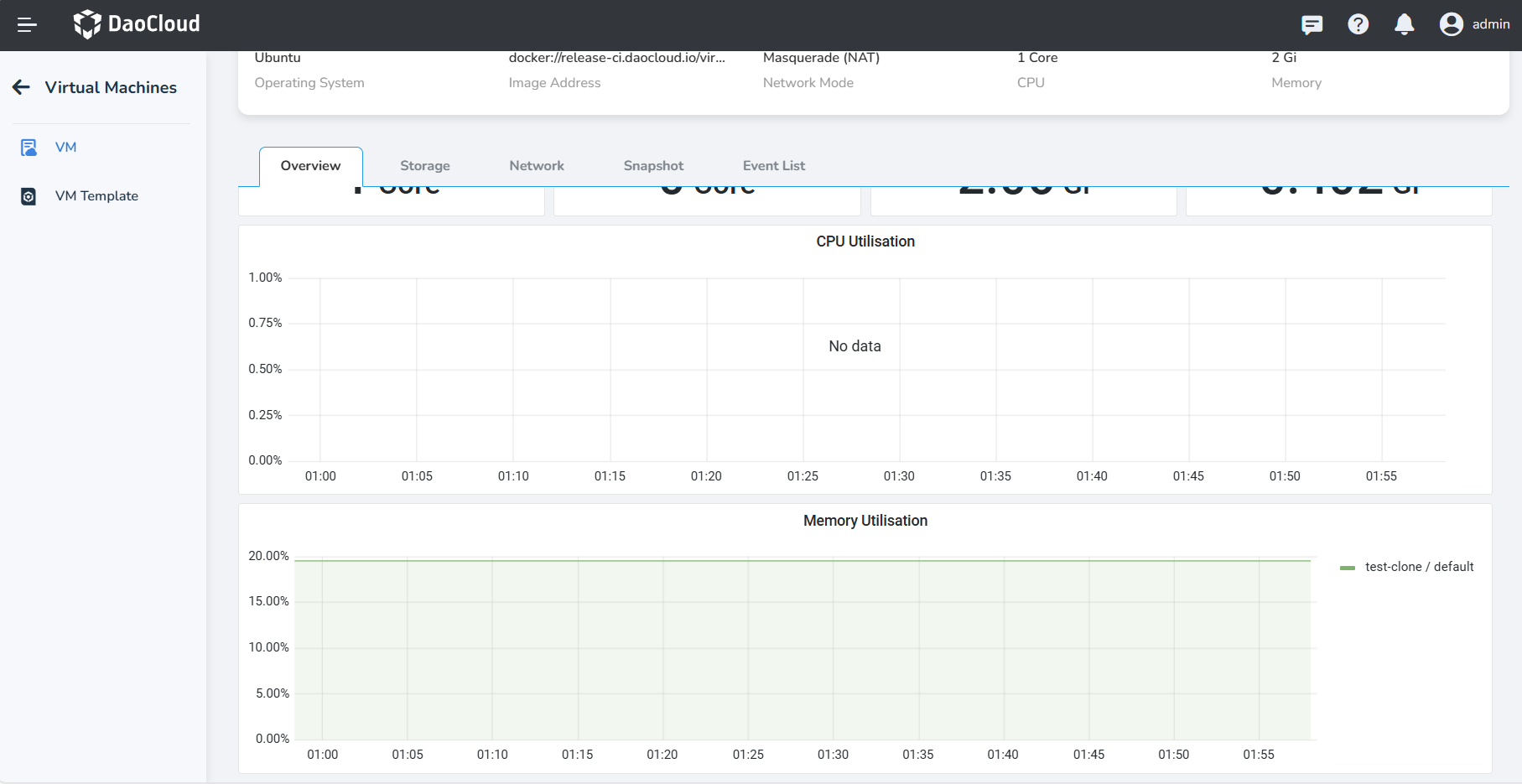Click the truncated docker image address
Viewport: 1522px width, 784px height.
(616, 58)
